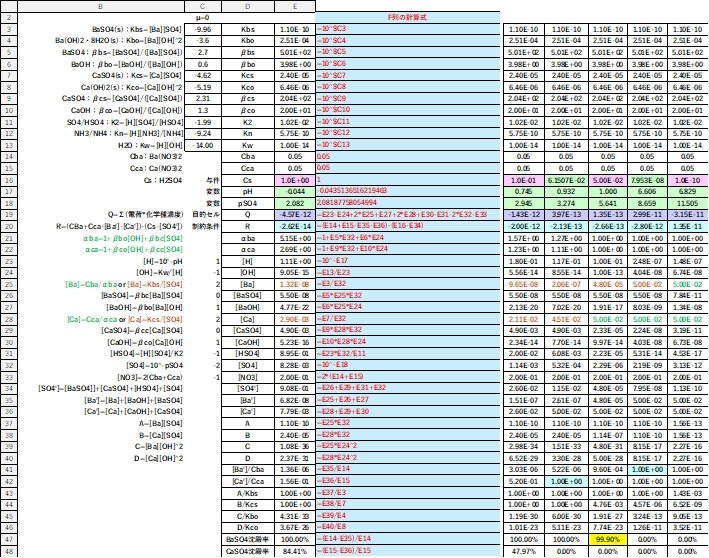Select the column B header
The height and width of the screenshot is (558, 709).
(x=101, y=6)
